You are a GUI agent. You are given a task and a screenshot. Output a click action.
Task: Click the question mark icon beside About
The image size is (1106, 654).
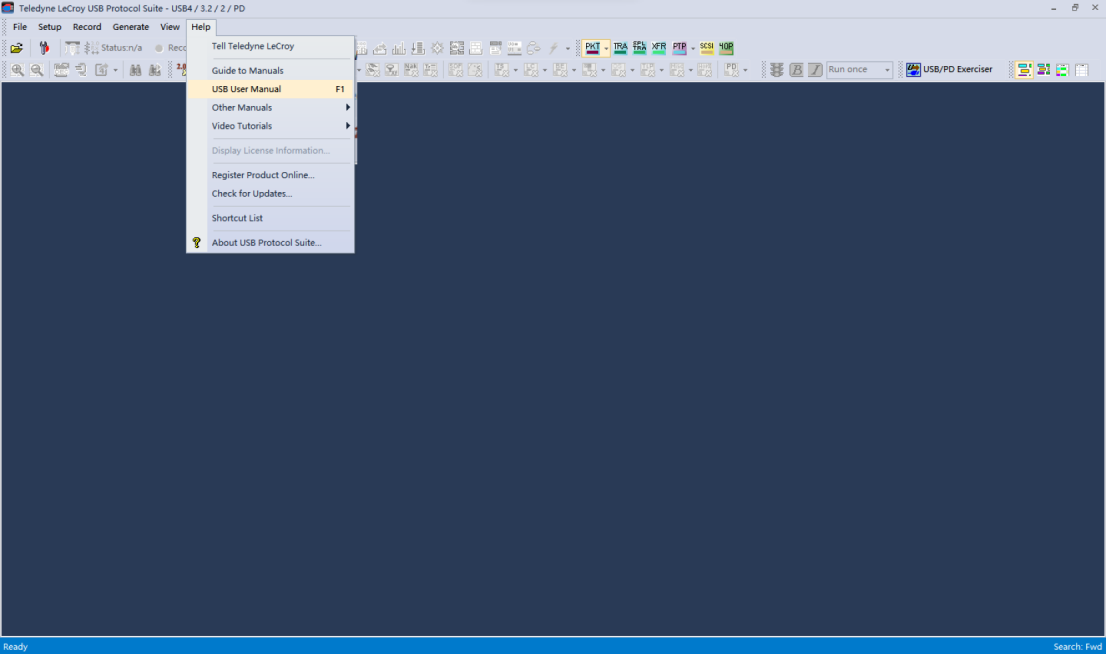coord(197,243)
